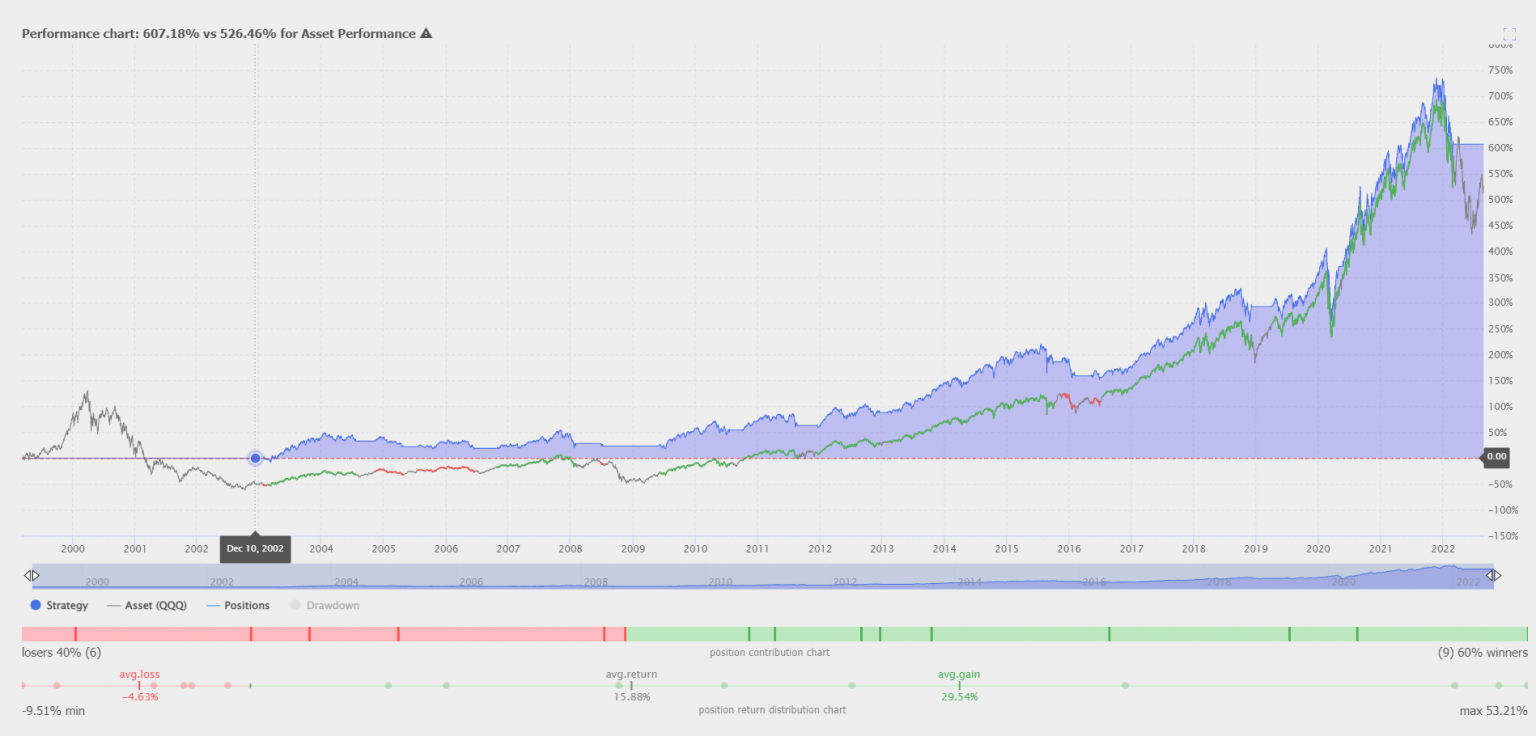The width and height of the screenshot is (1536, 736).
Task: Click the 0.00 axis label on the right
Action: [x=1497, y=457]
